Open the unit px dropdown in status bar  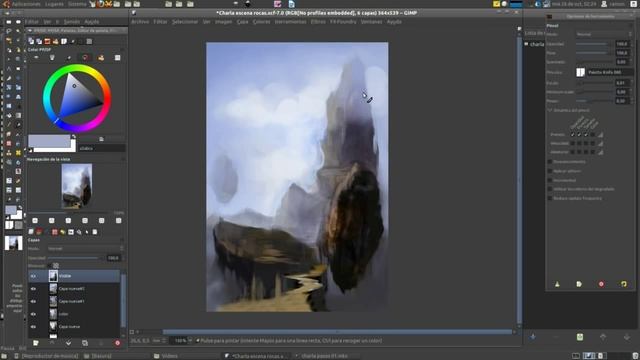point(160,340)
